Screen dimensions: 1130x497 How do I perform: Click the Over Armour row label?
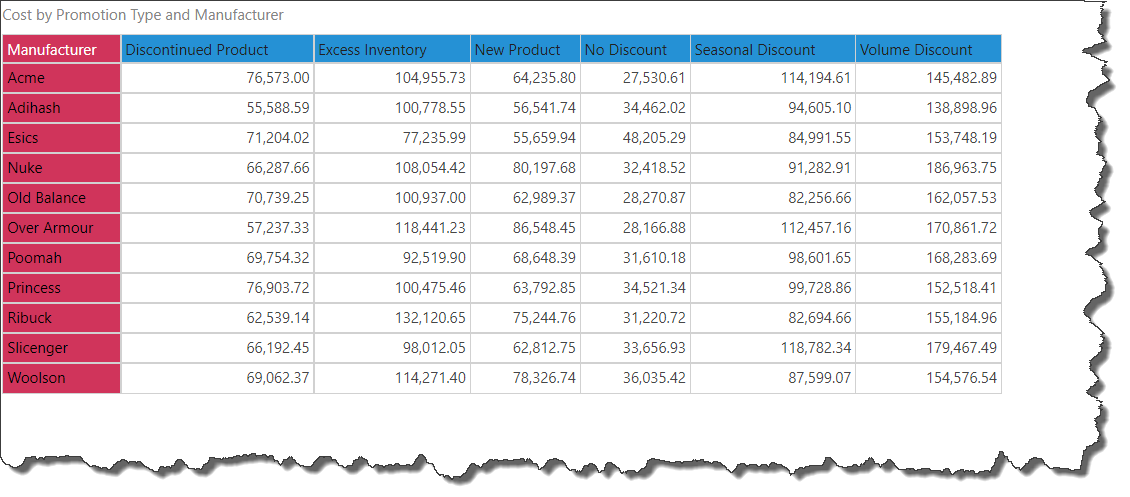tap(61, 228)
